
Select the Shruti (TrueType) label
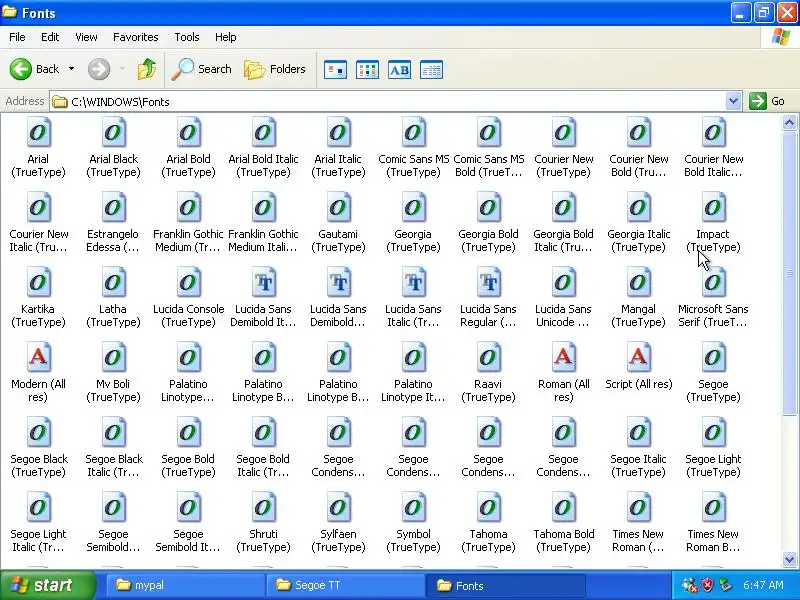pyautogui.click(x=263, y=540)
